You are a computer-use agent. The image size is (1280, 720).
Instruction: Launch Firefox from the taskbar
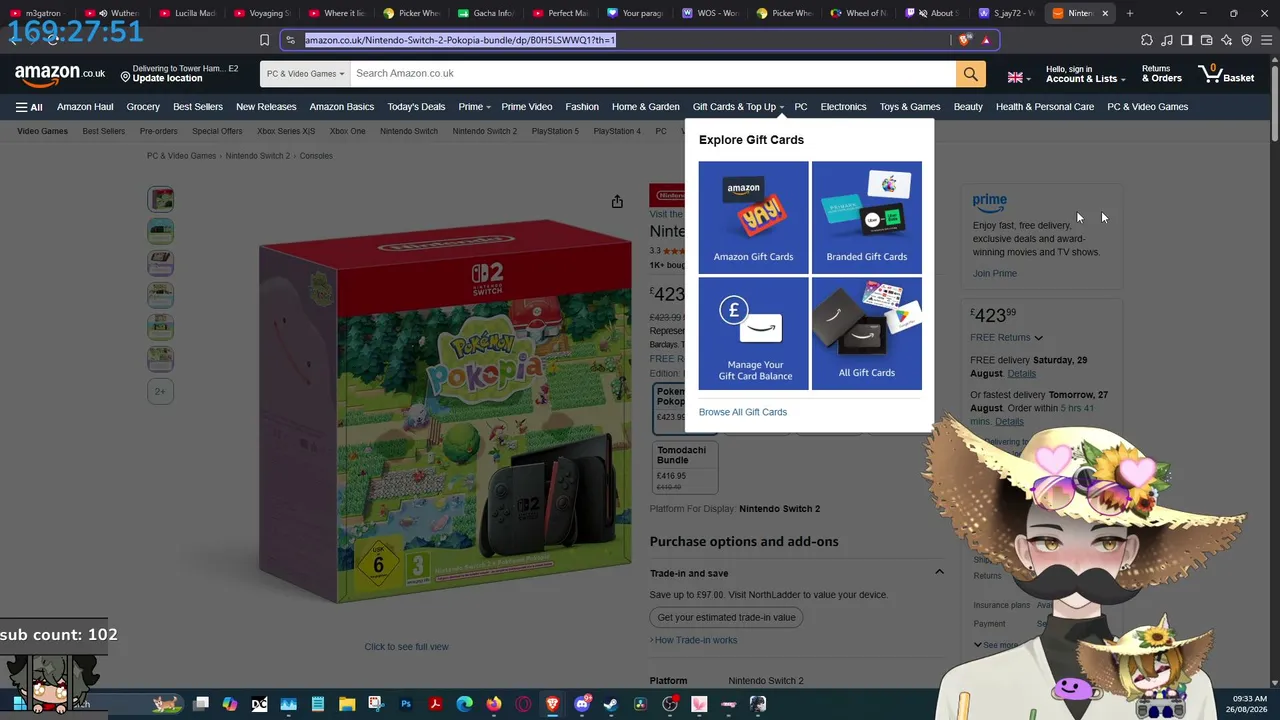[494, 704]
